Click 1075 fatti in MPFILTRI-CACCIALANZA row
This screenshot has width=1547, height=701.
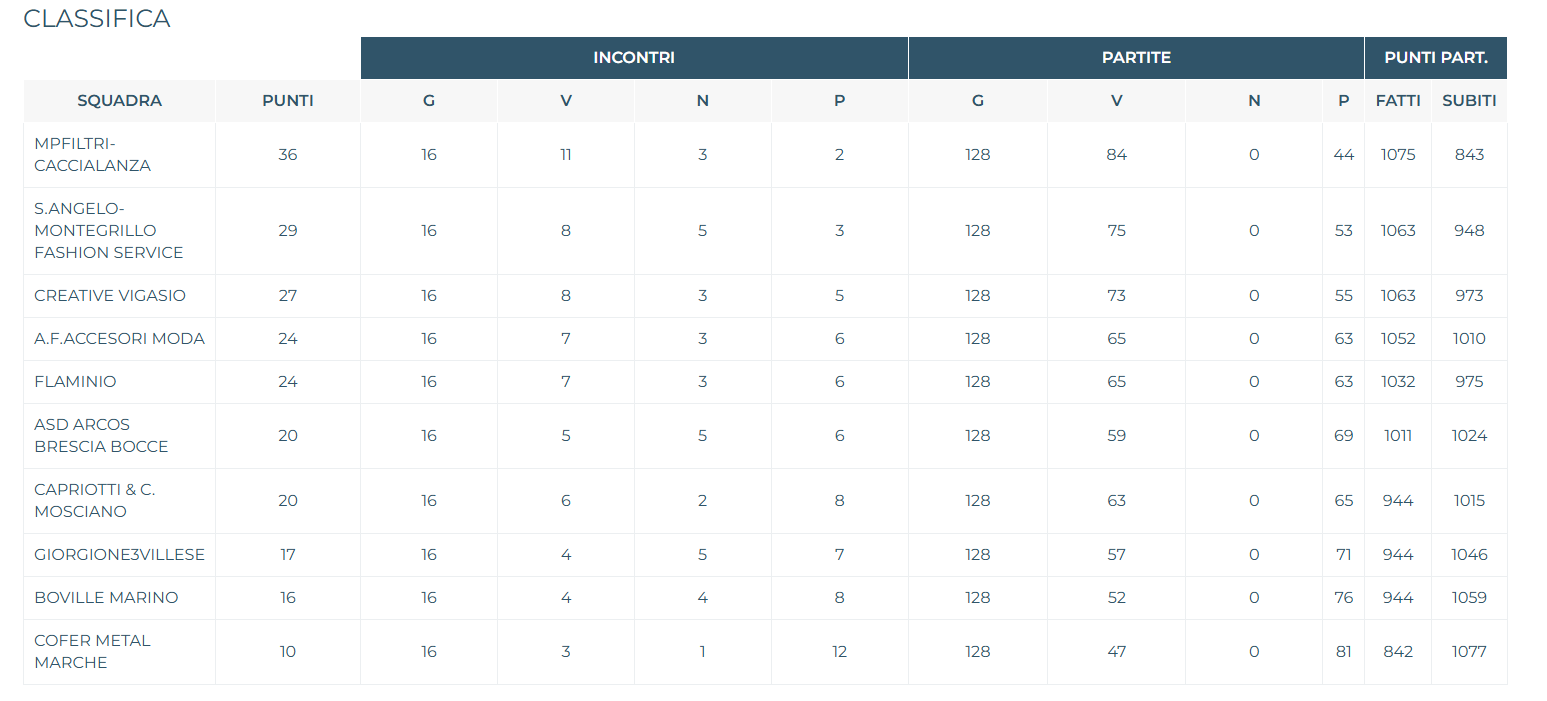[x=1398, y=155]
